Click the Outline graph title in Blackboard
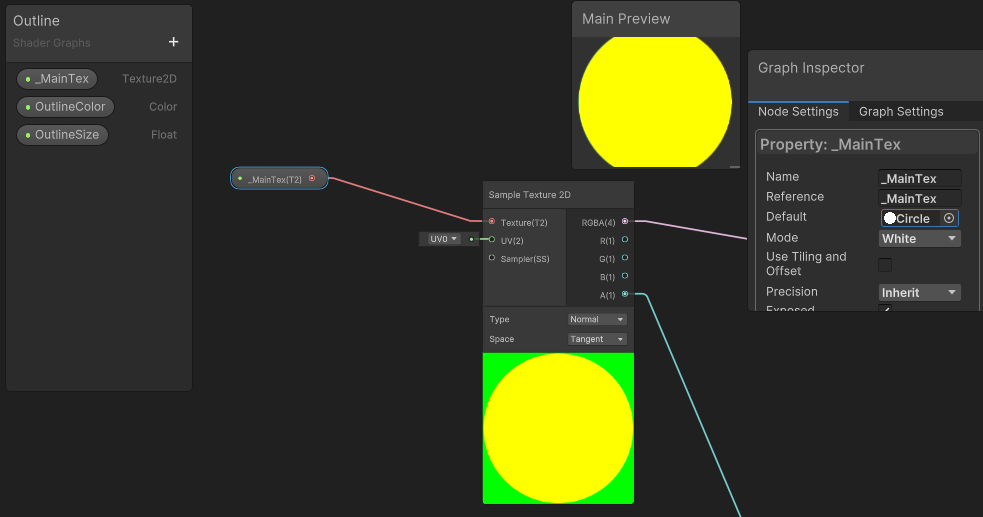Screen dimensions: 983x517 36,21
